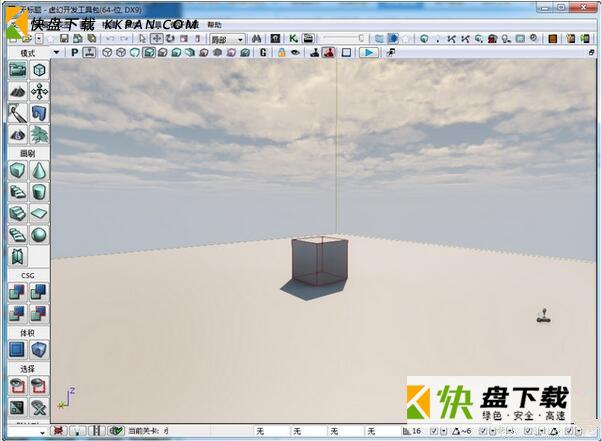Adjust the far clipping plane slider
Viewport: 601px width, 441px height.
343,39
